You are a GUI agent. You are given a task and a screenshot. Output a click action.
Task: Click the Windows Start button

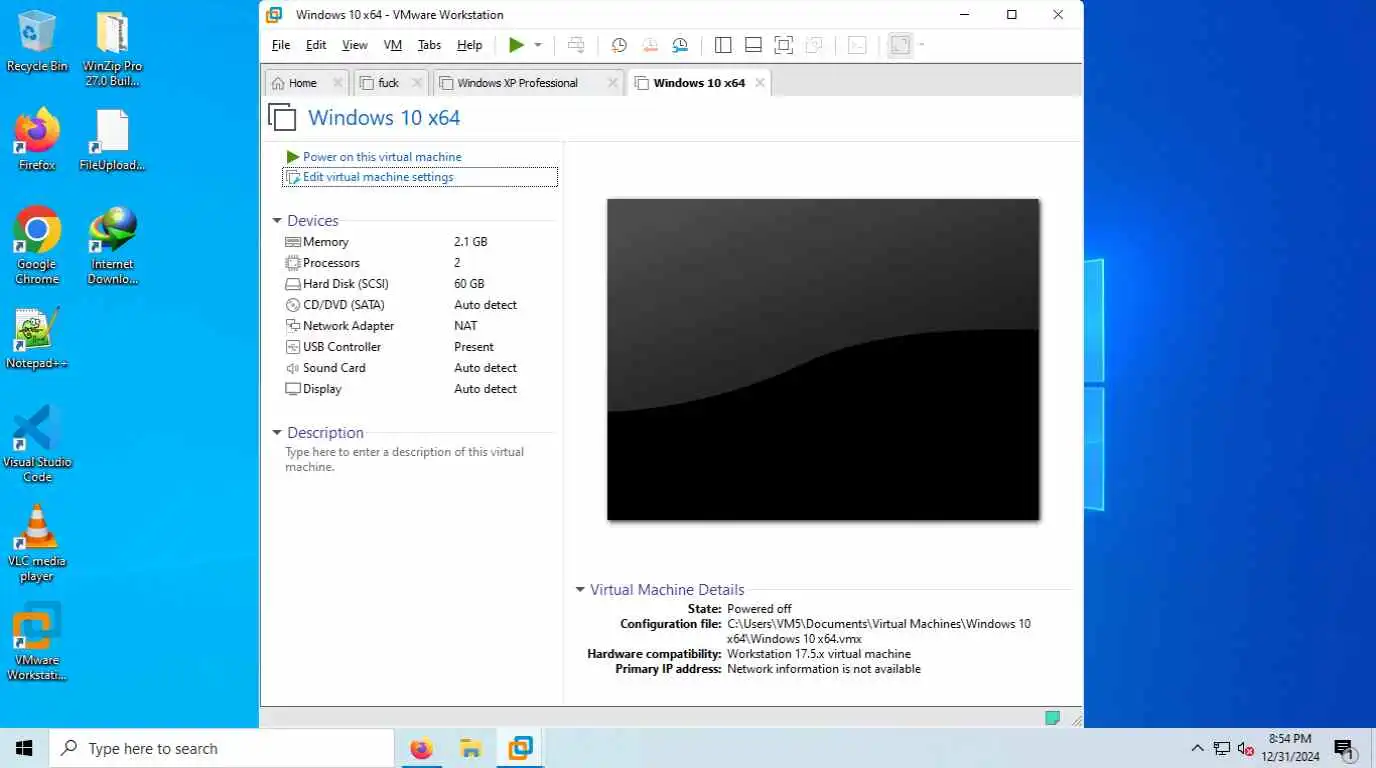[x=24, y=748]
